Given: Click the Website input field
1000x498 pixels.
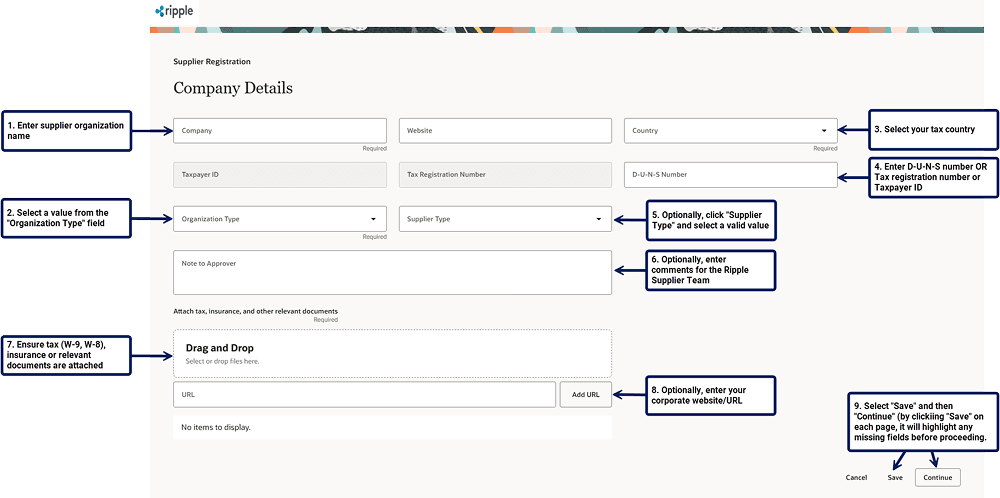Looking at the screenshot, I should pos(504,131).
